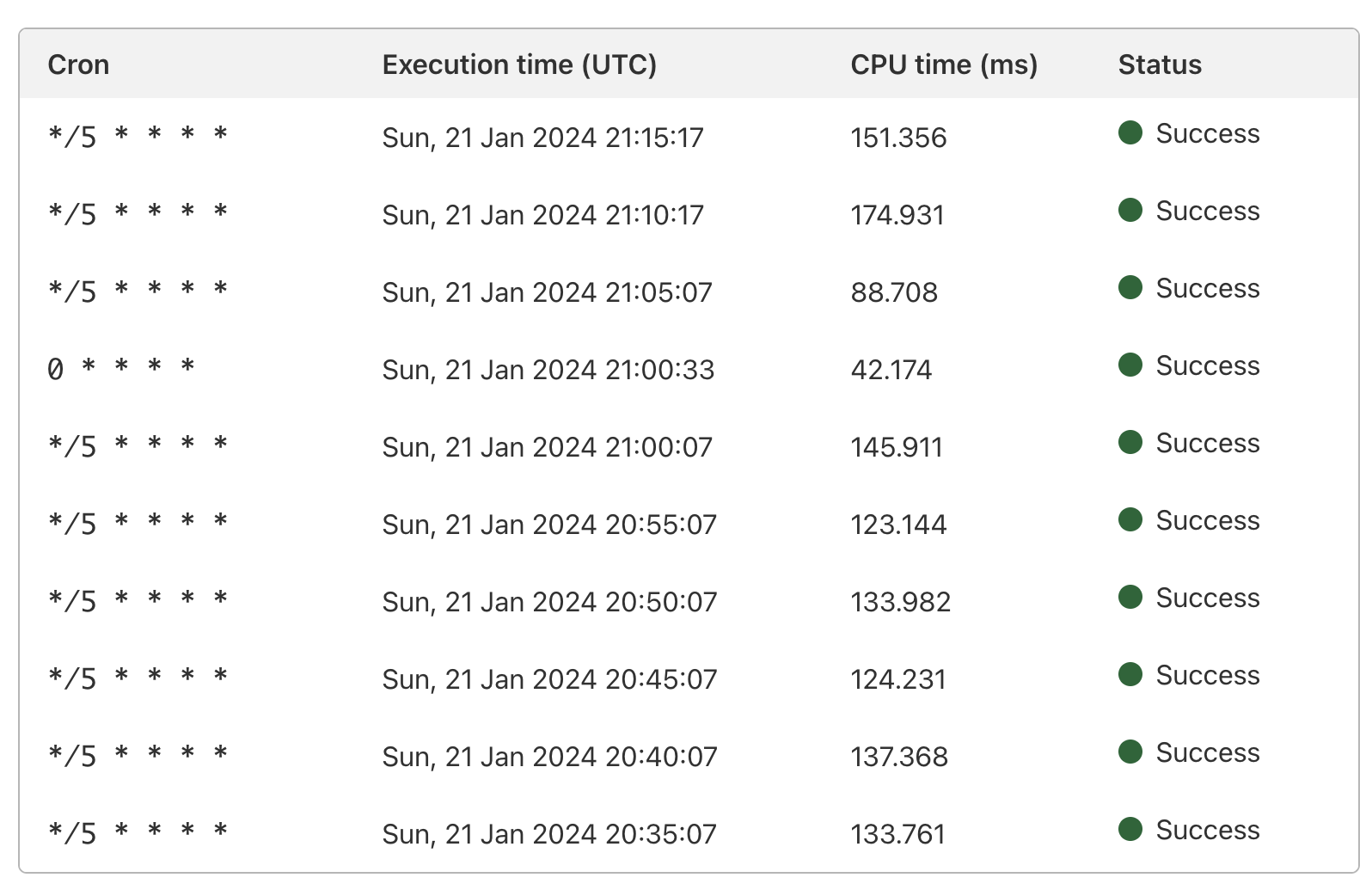
Task: Click the green status dot for 20:55:07 run
Action: tap(1130, 519)
